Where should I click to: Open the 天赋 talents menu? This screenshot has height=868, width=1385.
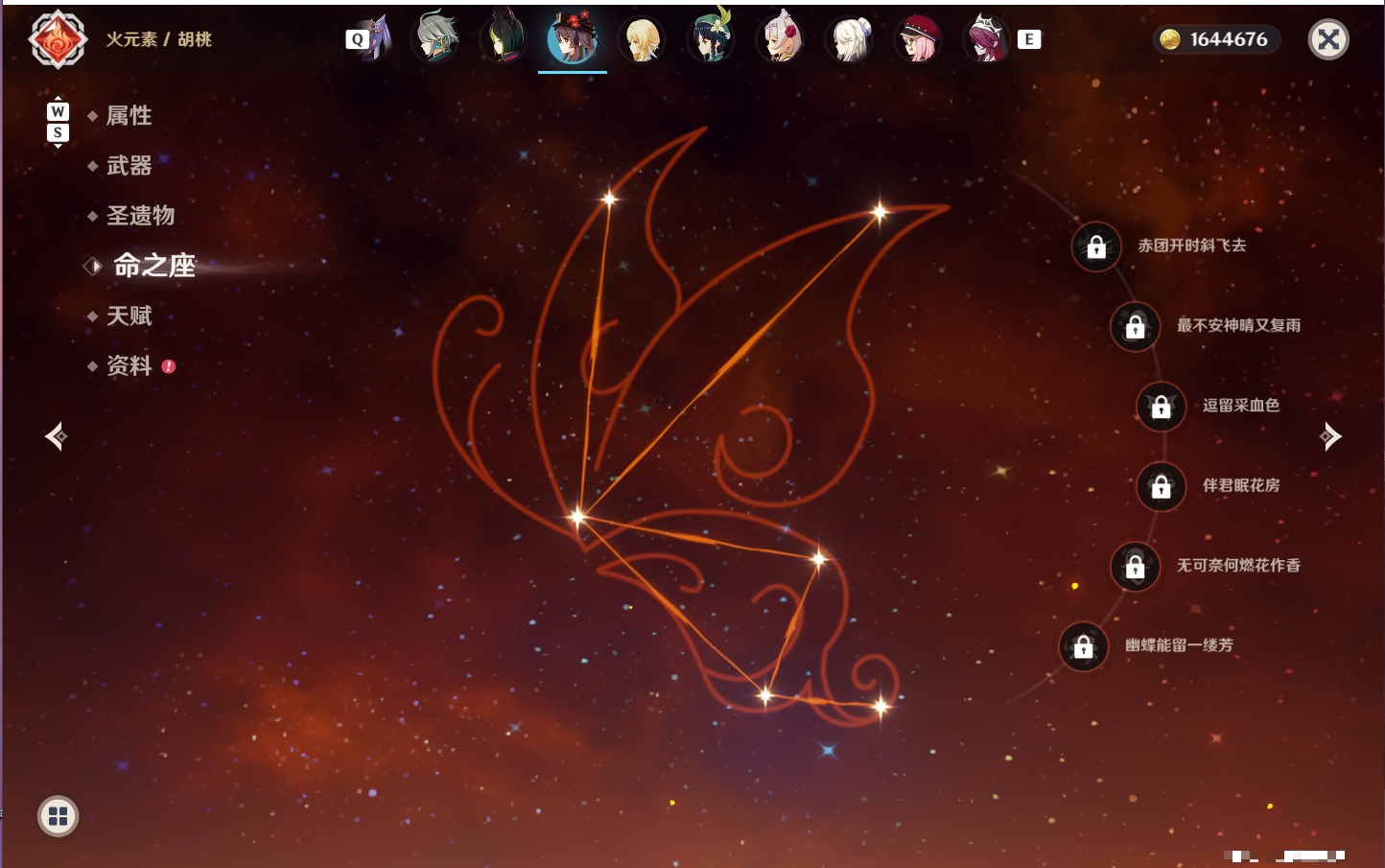tap(129, 316)
